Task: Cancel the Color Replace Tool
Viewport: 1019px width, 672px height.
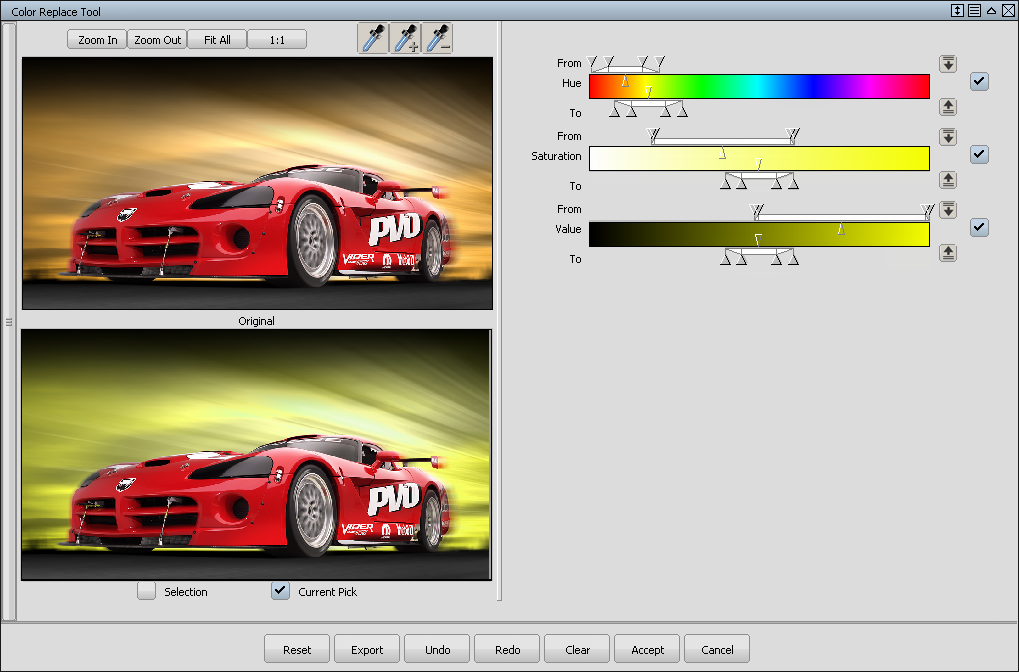Action: pyautogui.click(x=717, y=649)
